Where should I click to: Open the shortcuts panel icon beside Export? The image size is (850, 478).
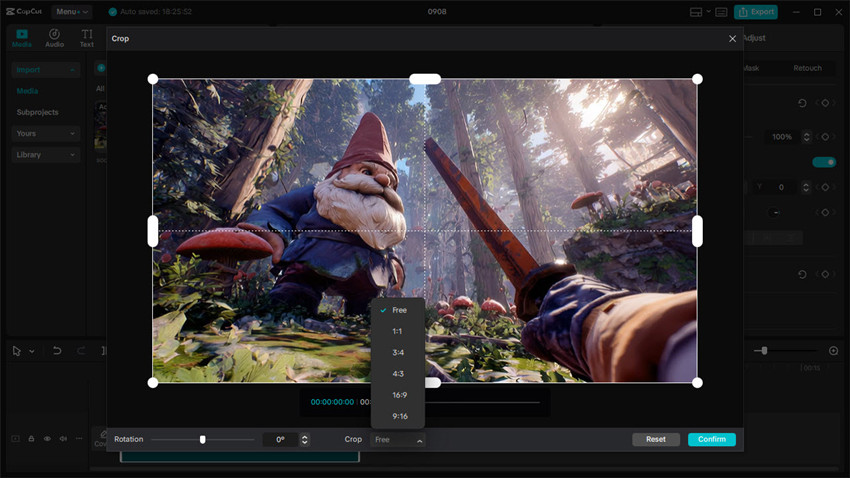click(x=721, y=12)
